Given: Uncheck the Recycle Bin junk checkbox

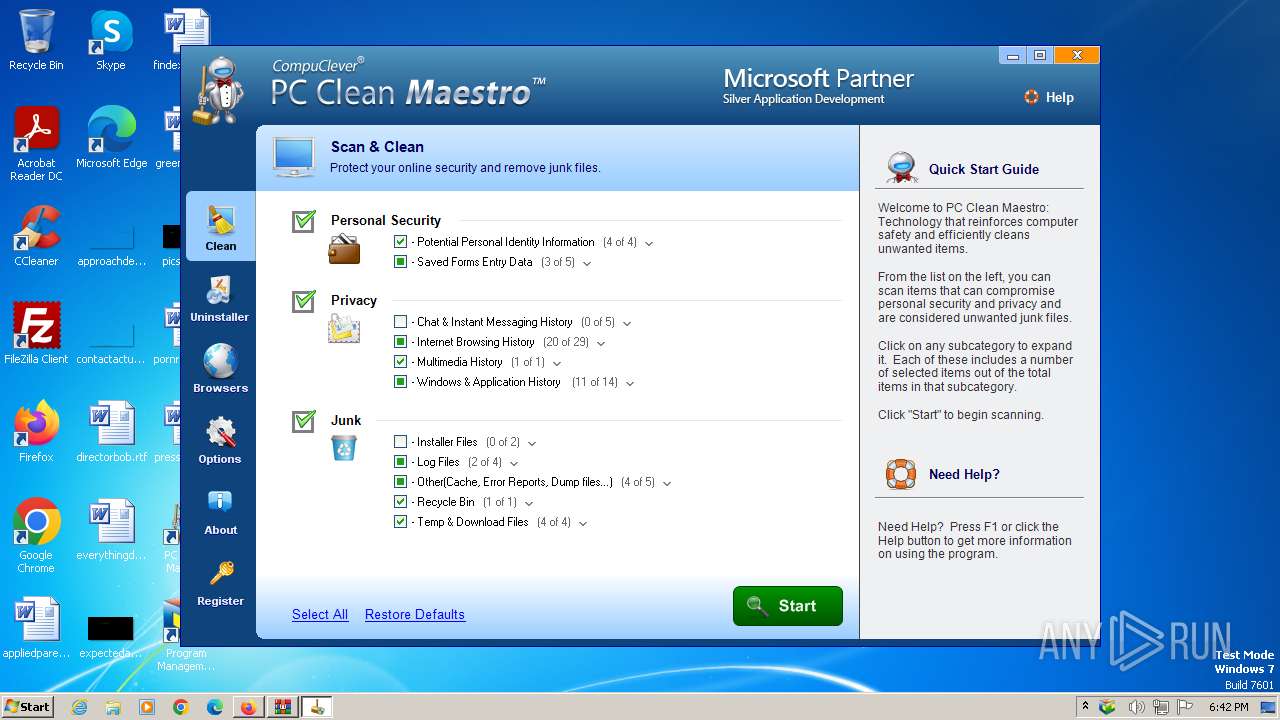Looking at the screenshot, I should 401,502.
